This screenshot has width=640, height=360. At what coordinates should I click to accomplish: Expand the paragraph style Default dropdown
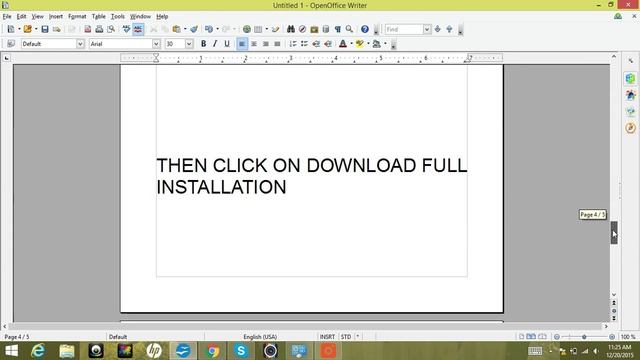point(80,44)
